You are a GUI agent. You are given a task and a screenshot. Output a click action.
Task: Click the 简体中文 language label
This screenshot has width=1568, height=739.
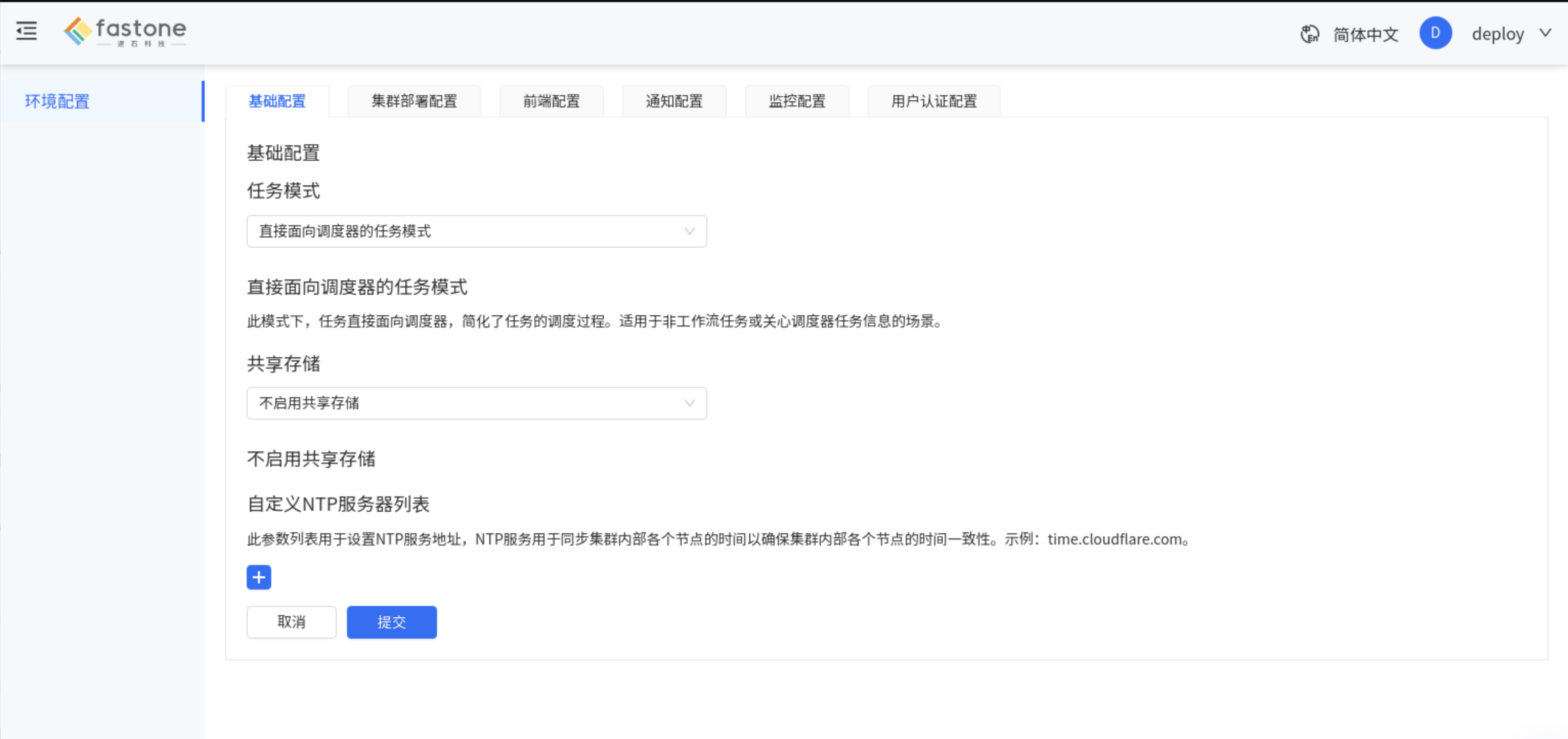1366,34
